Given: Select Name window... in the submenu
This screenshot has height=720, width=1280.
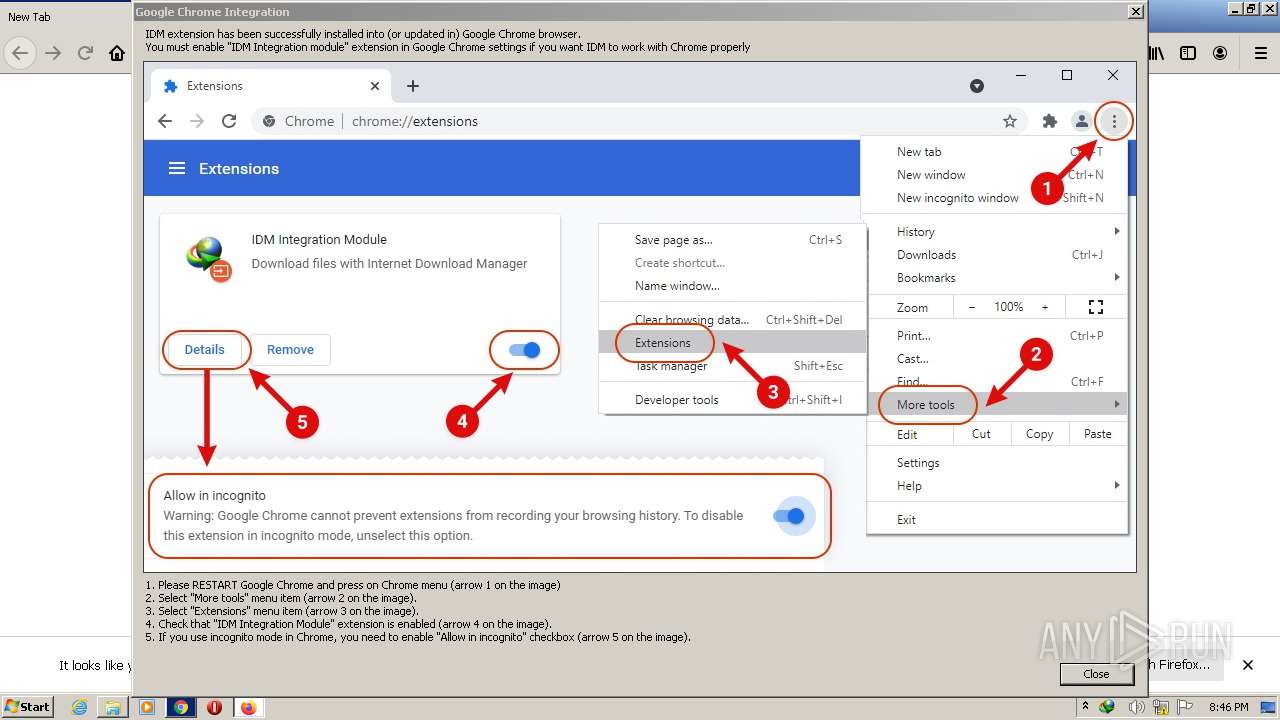Looking at the screenshot, I should [x=732, y=286].
